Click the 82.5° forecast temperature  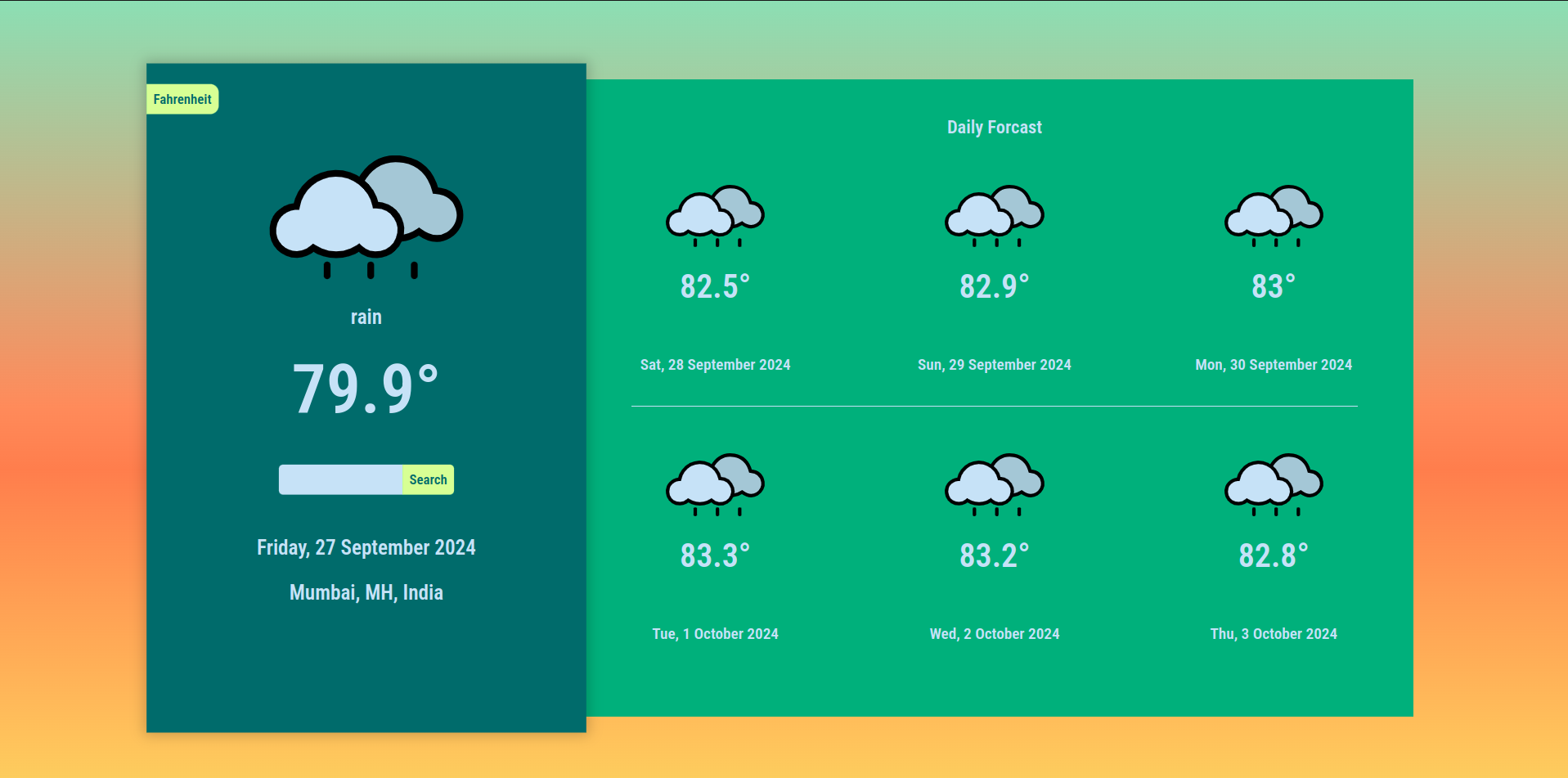pos(715,286)
